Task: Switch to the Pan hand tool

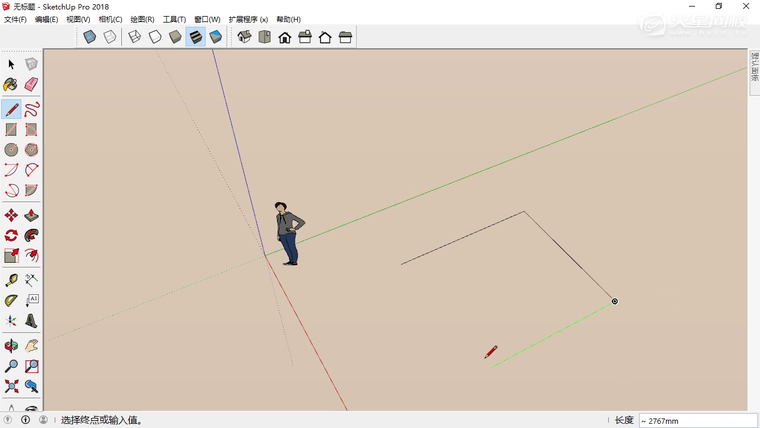Action: [x=31, y=345]
